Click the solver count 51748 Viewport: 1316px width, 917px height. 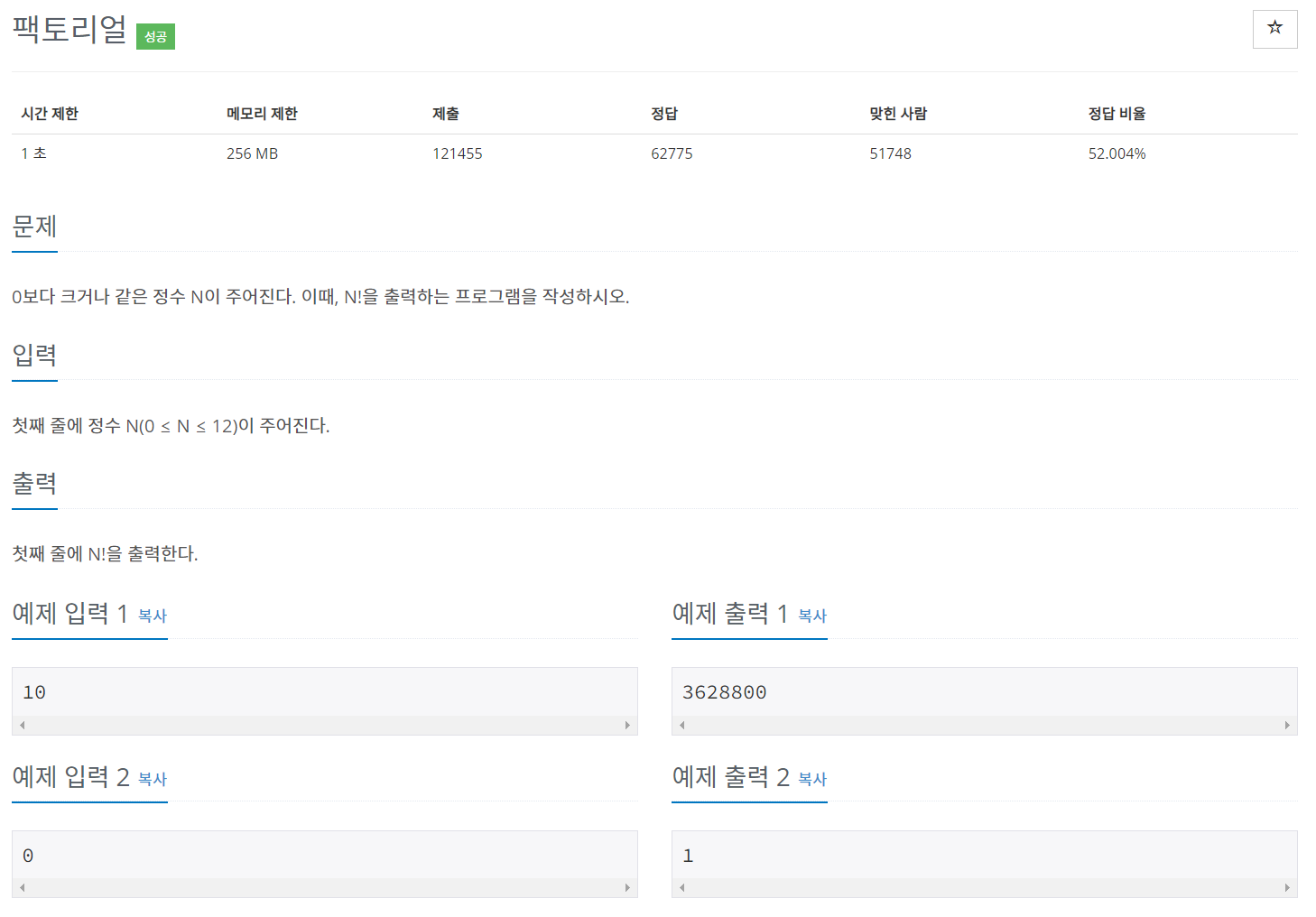[x=890, y=153]
